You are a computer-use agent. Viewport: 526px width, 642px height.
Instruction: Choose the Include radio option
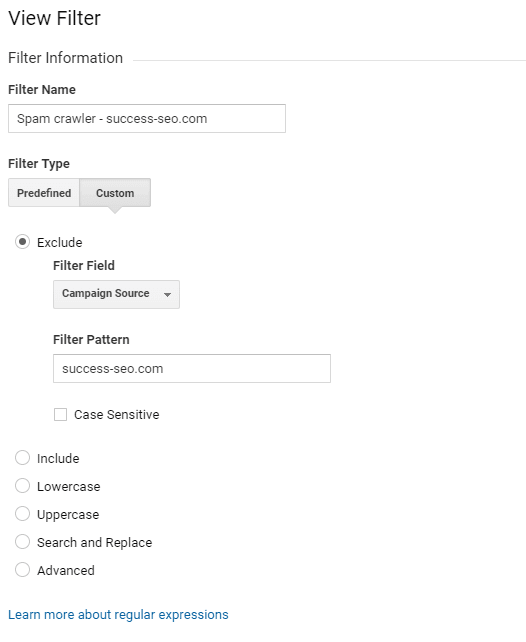[23, 458]
